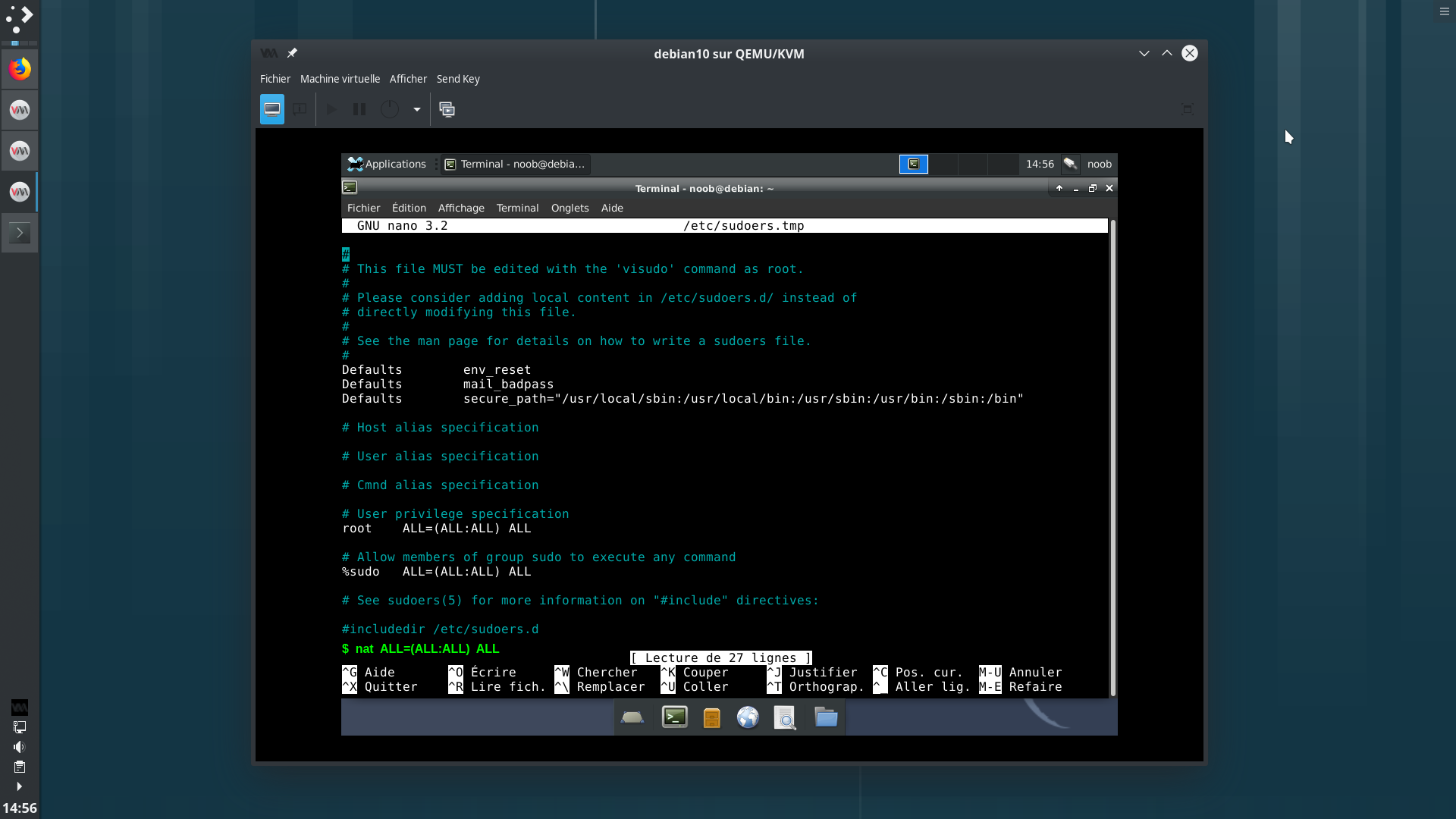Roll up terminal window with arrow button
Viewport: 1456px width, 819px height.
1059,188
